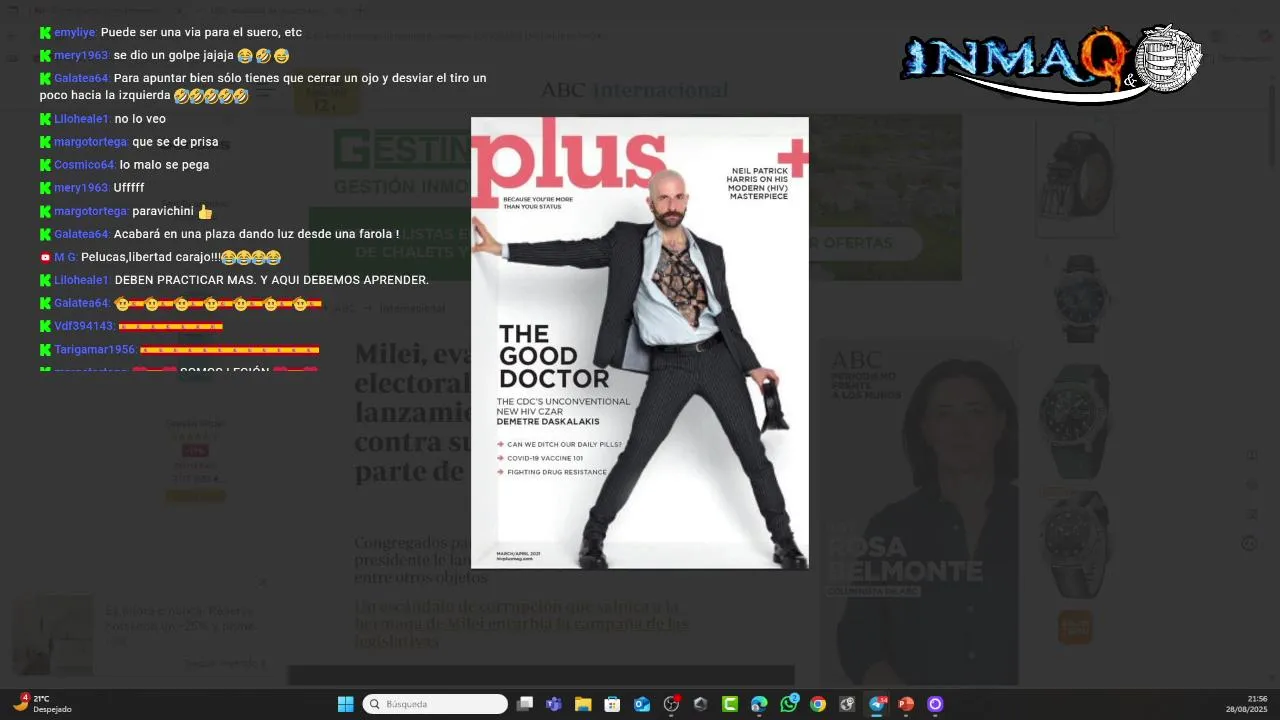Open the purple circle taskbar app
The image size is (1280, 720).
tap(935, 704)
